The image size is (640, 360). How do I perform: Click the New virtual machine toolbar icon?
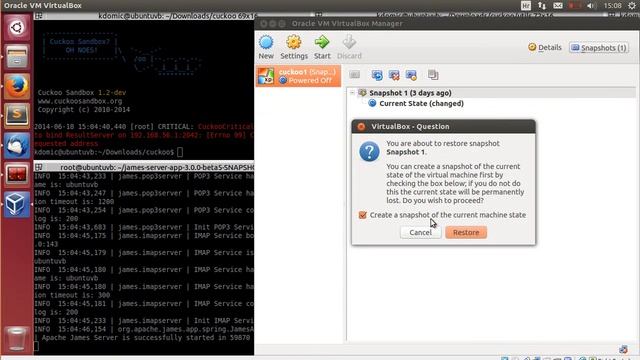point(266,47)
